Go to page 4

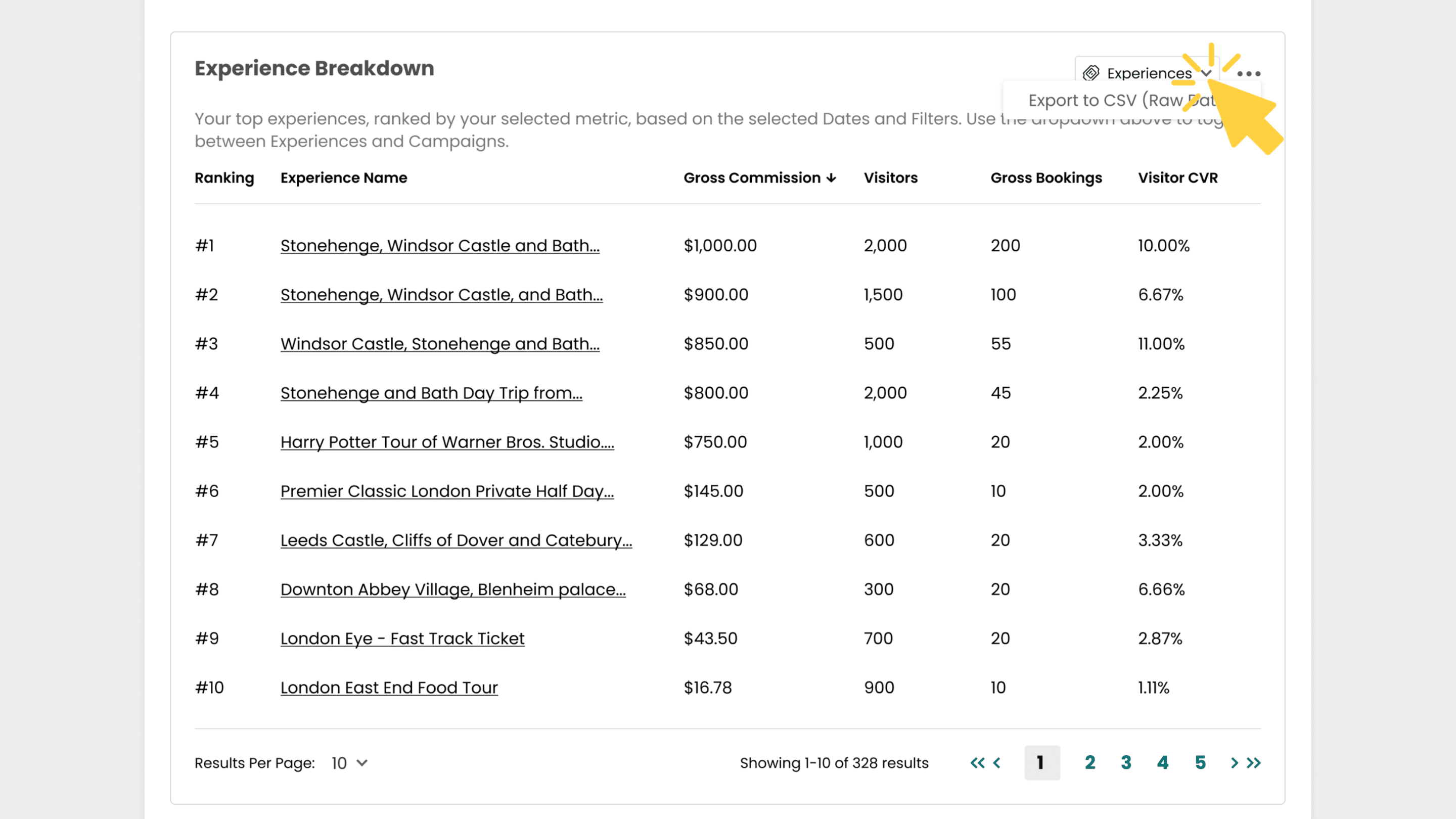pos(1163,763)
